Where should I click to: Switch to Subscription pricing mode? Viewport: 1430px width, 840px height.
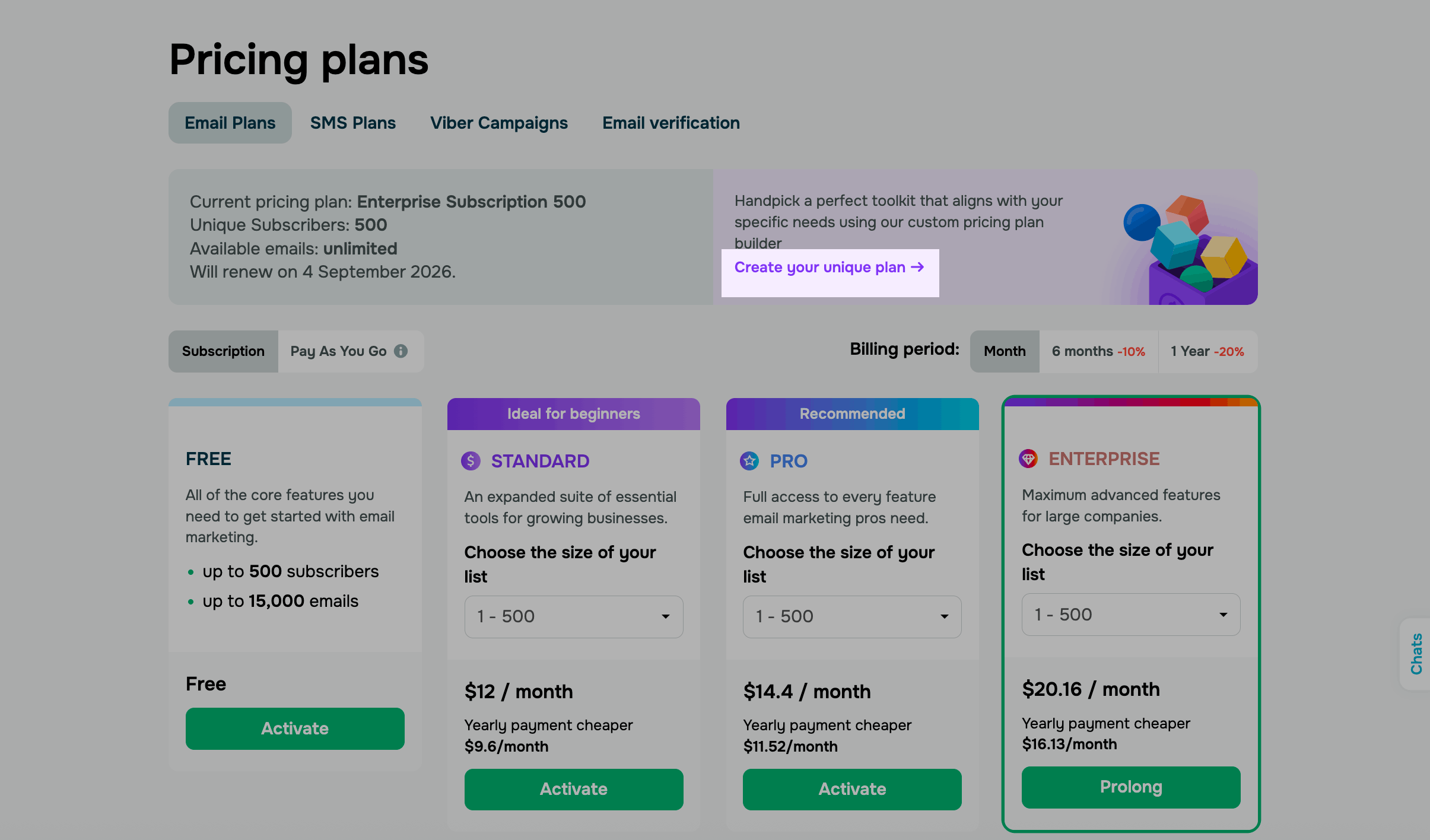pyautogui.click(x=223, y=351)
